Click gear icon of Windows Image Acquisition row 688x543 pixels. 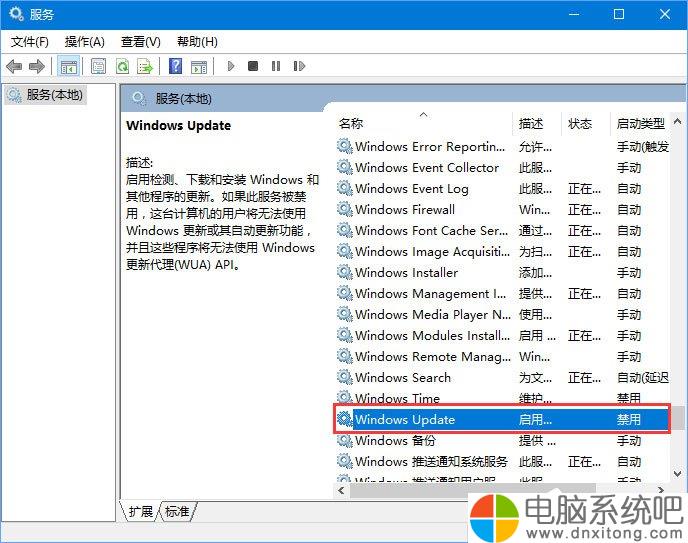click(x=345, y=251)
